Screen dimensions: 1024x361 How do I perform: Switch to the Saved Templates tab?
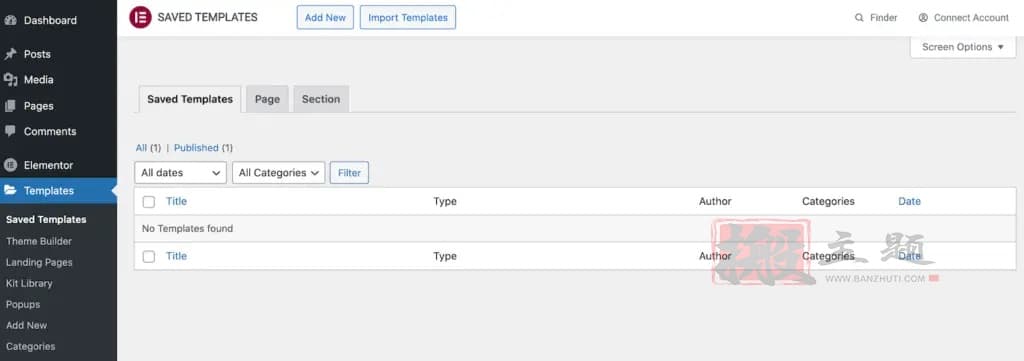(190, 99)
